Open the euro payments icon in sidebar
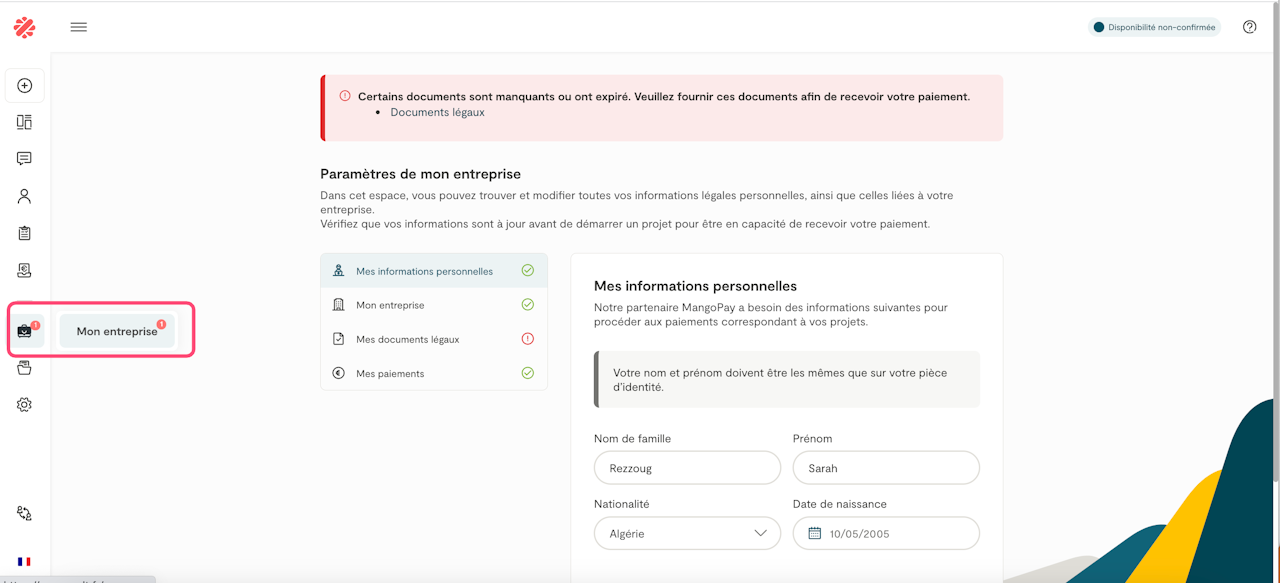This screenshot has width=1280, height=583. (x=25, y=270)
